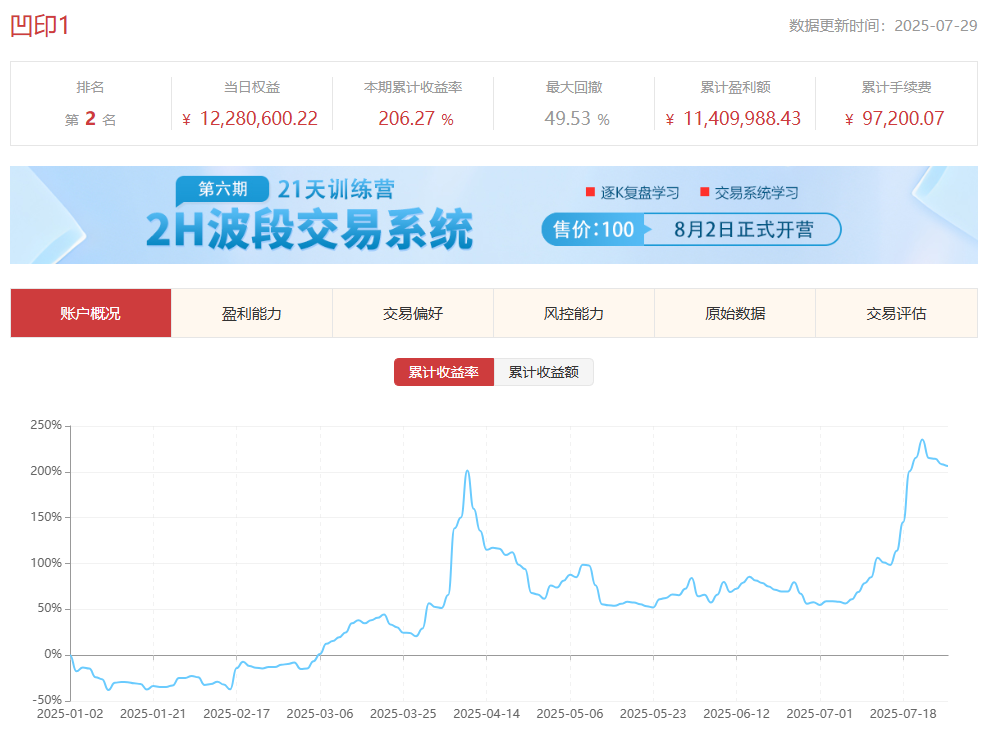986x733 pixels.
Task: Switch to the 风控能力 tab
Action: coord(573,313)
